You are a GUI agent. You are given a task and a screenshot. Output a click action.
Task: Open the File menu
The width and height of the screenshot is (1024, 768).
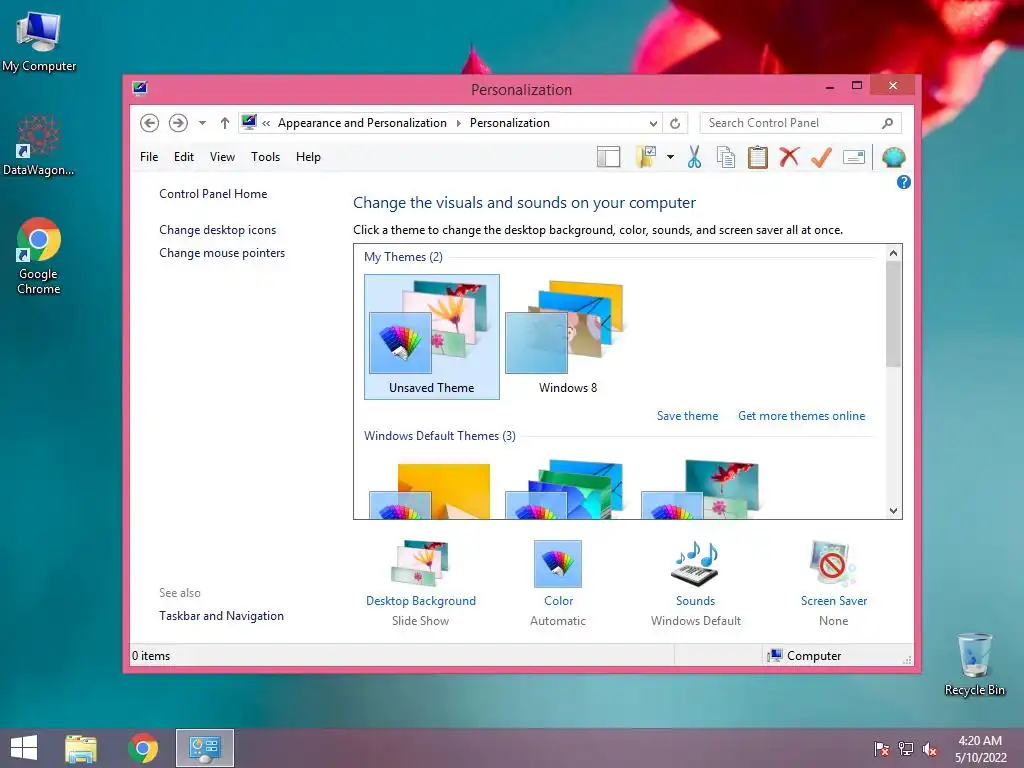[149, 157]
